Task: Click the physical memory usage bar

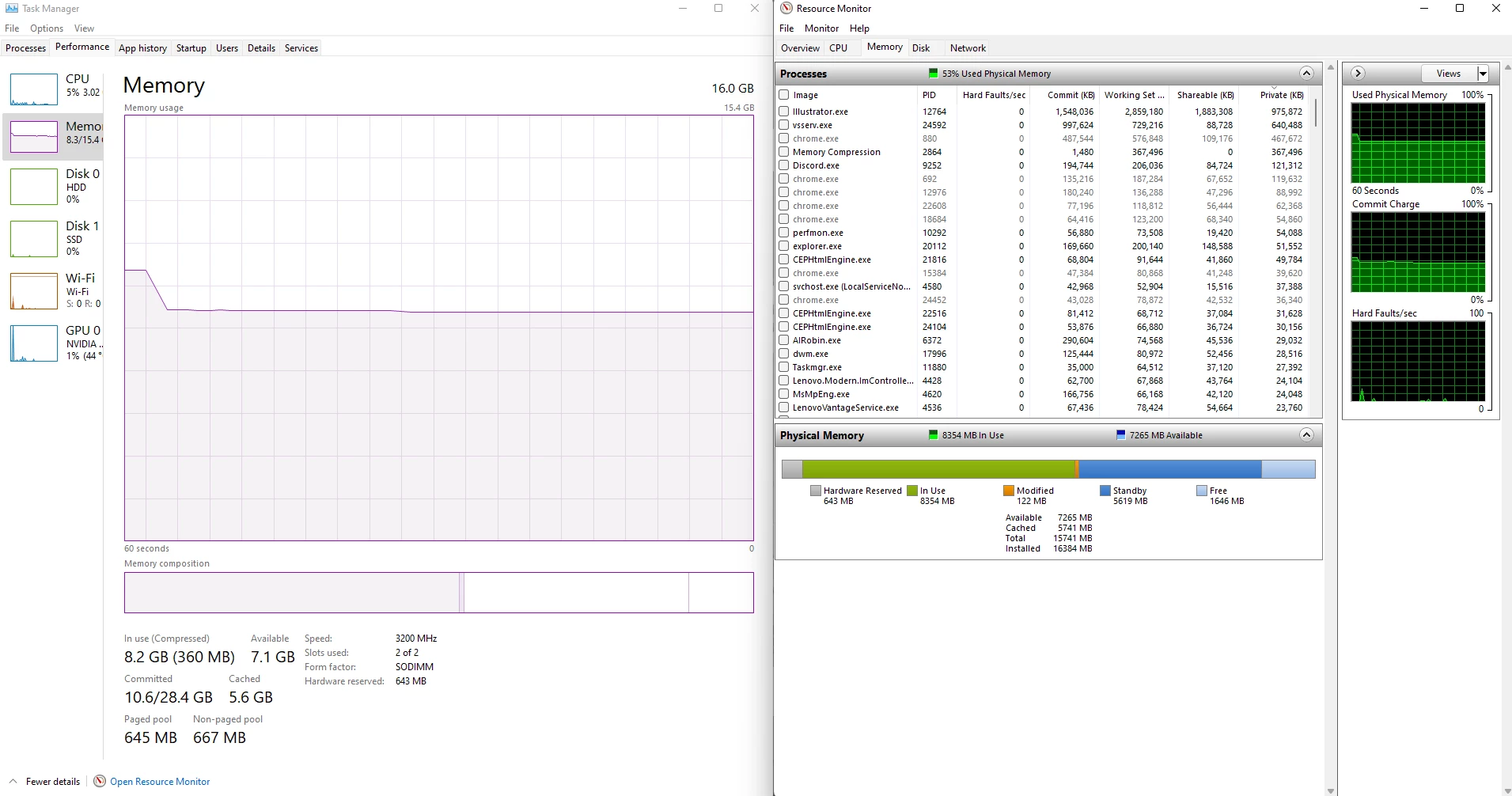Action: point(1048,469)
